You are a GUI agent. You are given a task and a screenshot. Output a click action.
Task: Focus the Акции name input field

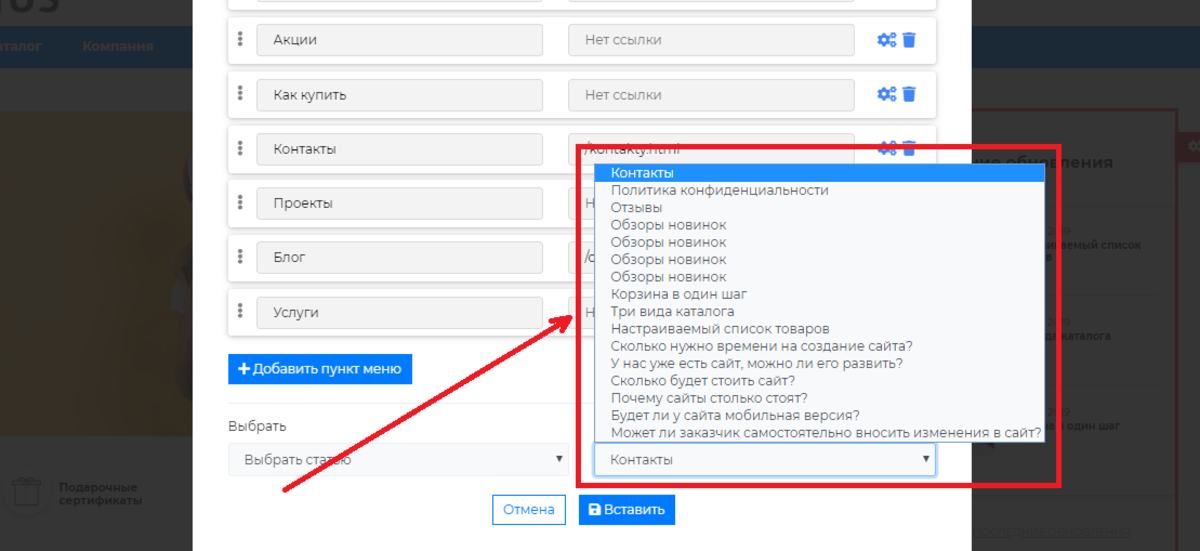point(400,40)
